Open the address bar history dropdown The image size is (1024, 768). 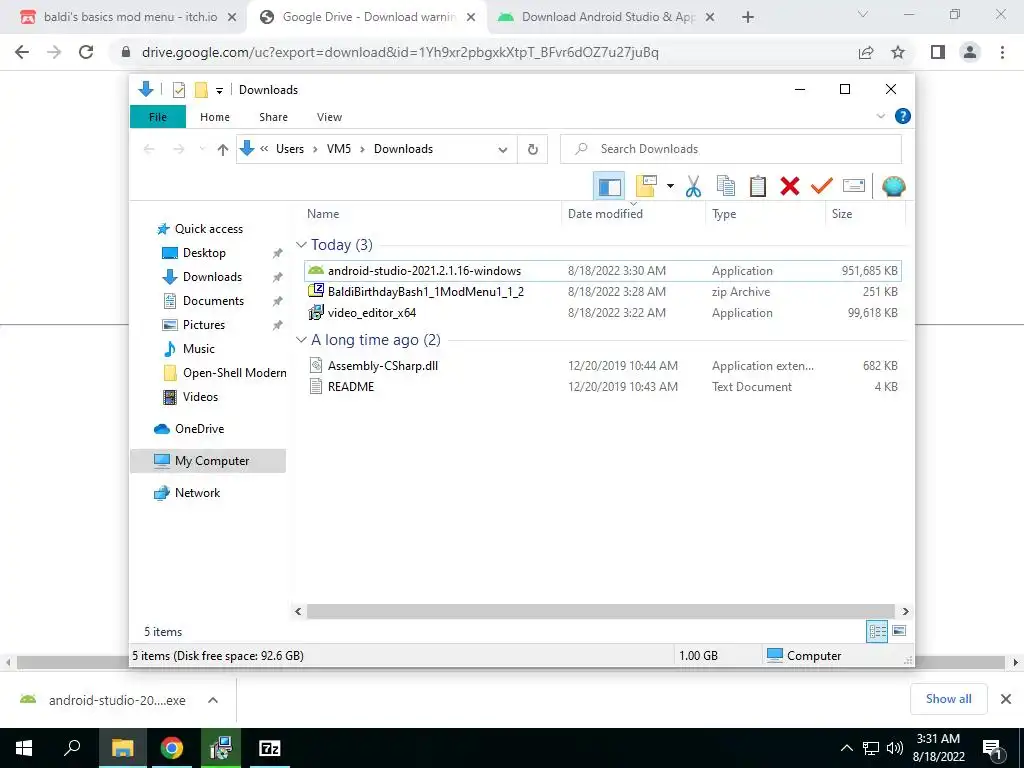tap(502, 150)
